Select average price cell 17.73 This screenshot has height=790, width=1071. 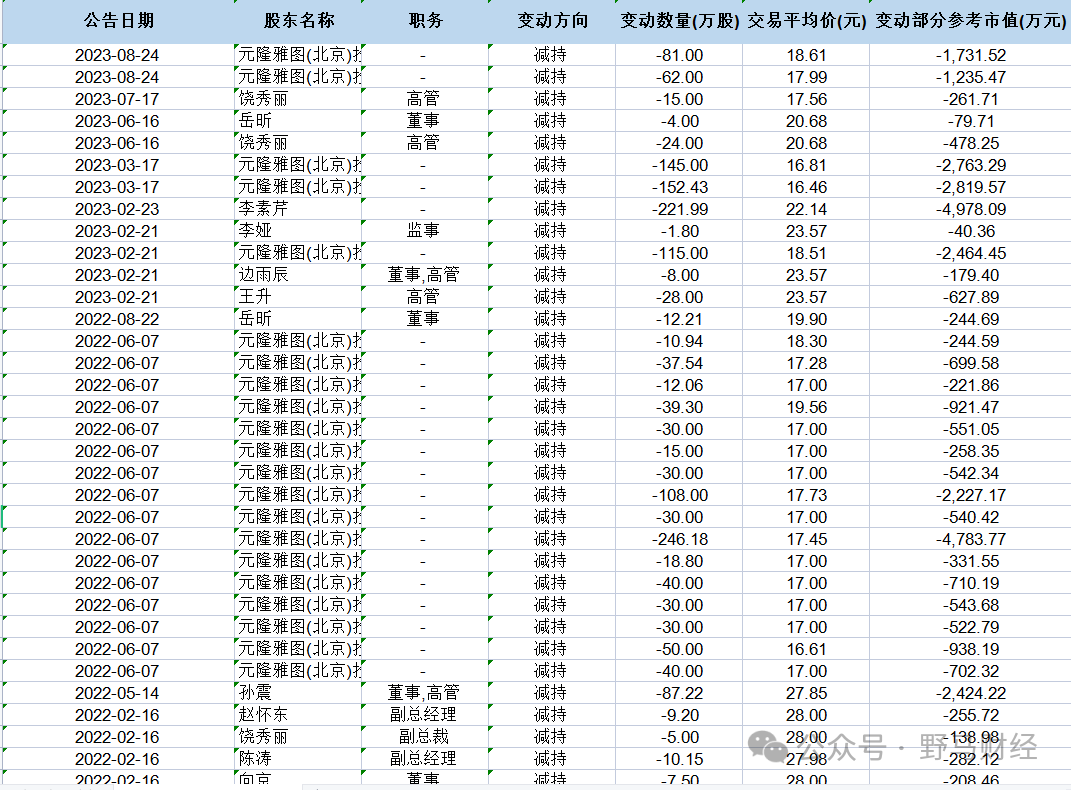(807, 495)
